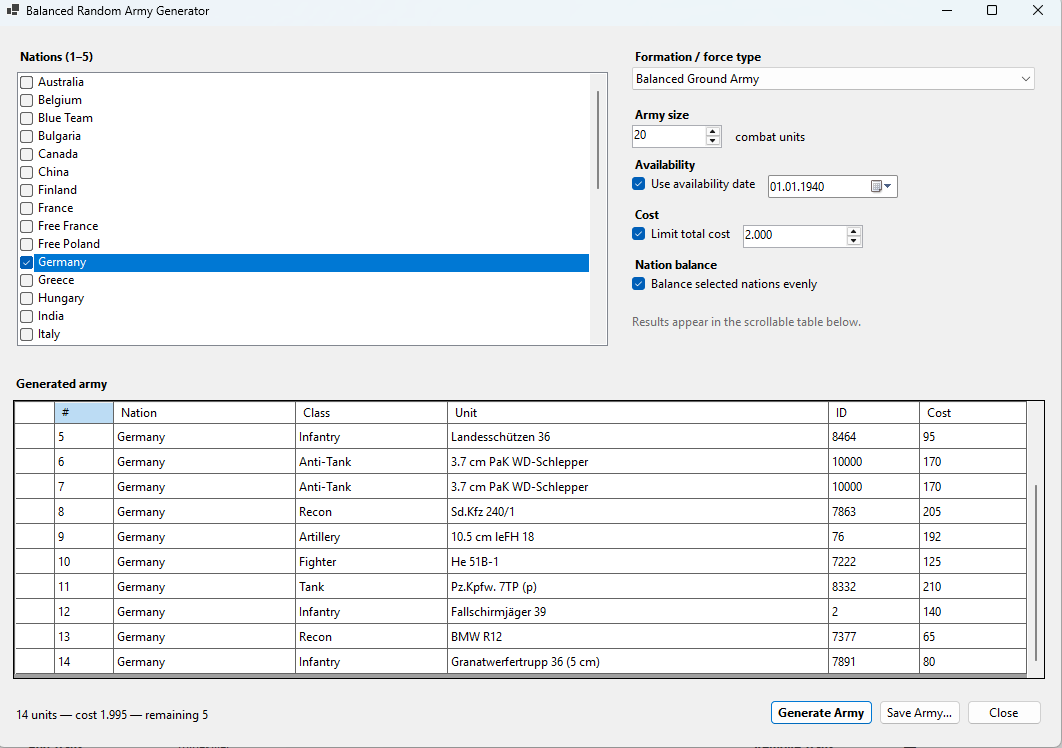
Task: Select 10.5 cm leFH 18 cell
Action: tap(638, 537)
